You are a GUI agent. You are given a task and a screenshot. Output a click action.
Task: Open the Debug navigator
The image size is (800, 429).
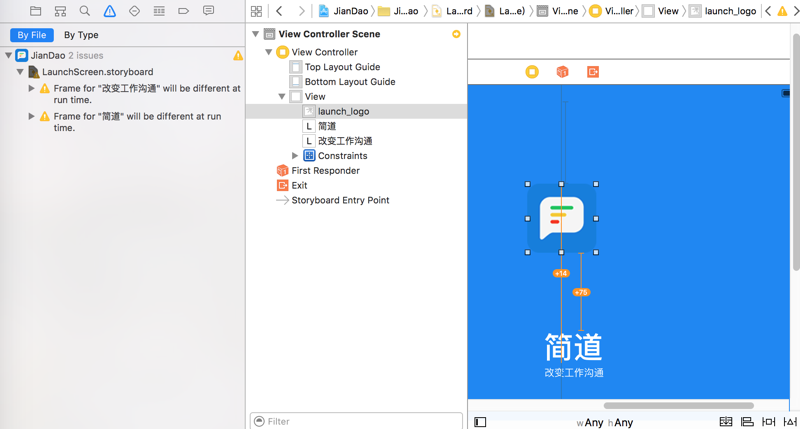[x=159, y=11]
